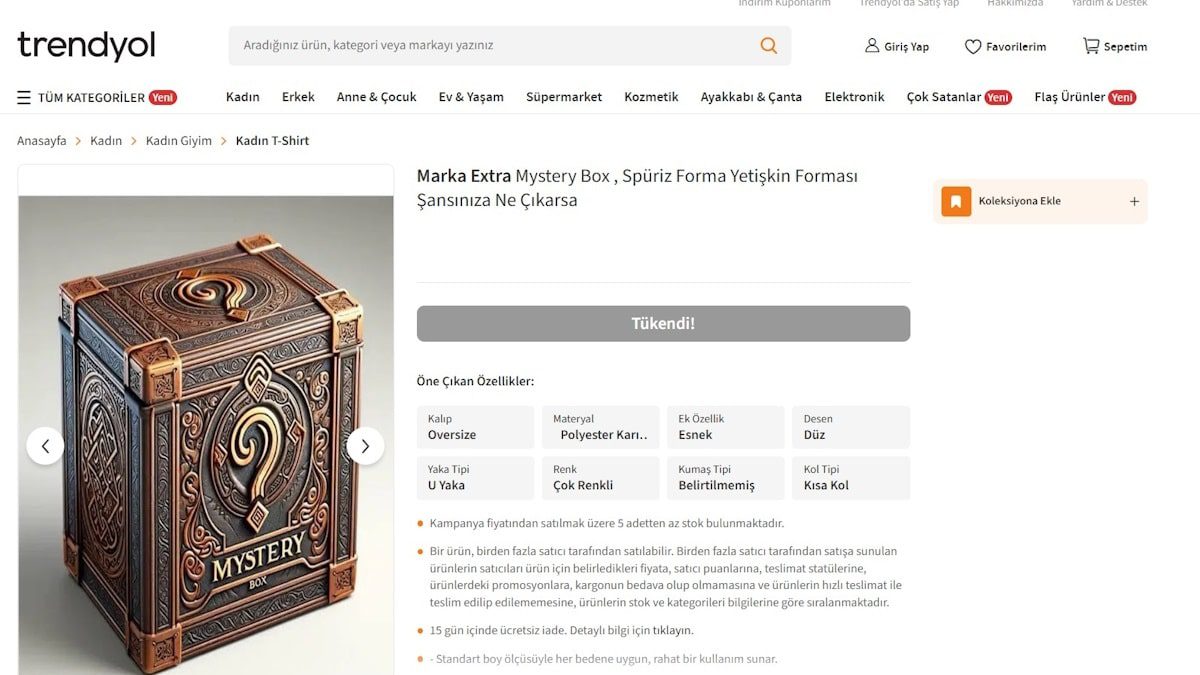
Task: Click the trendyol logo
Action: click(x=86, y=45)
